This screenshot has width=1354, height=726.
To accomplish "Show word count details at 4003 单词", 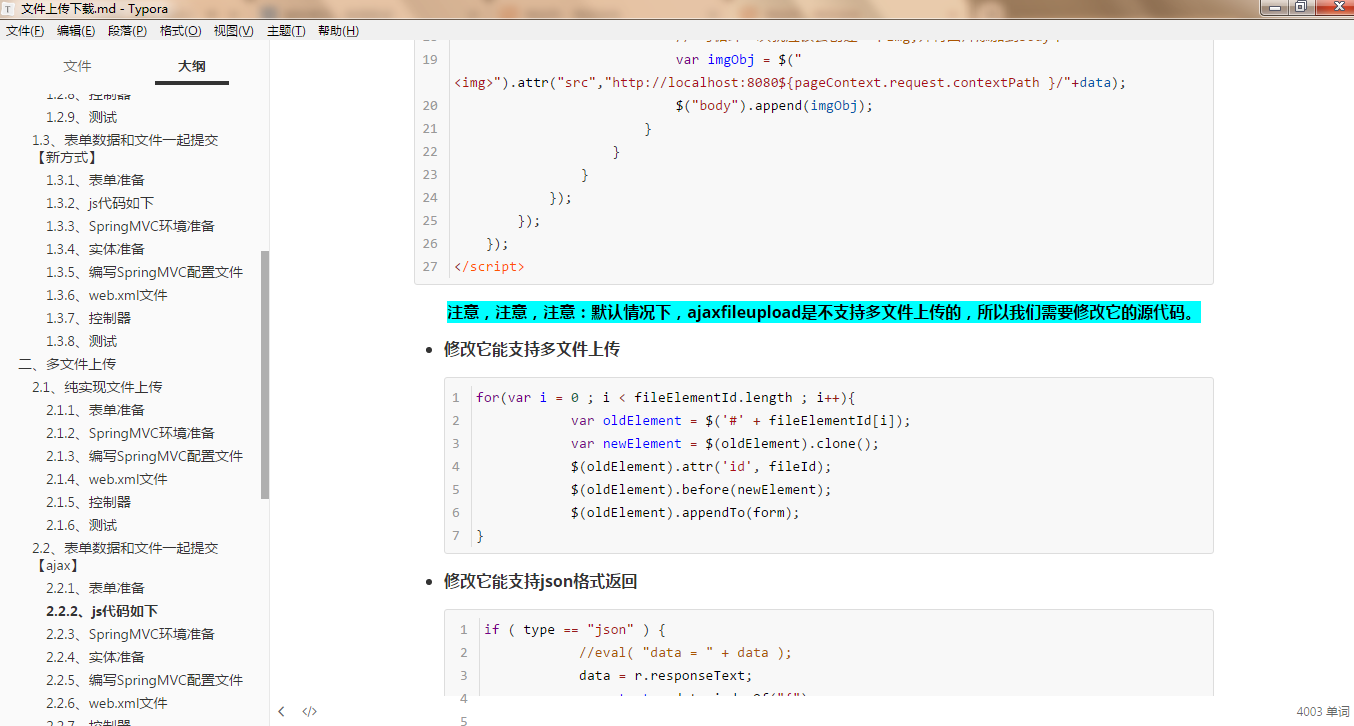I will click(x=1322, y=712).
